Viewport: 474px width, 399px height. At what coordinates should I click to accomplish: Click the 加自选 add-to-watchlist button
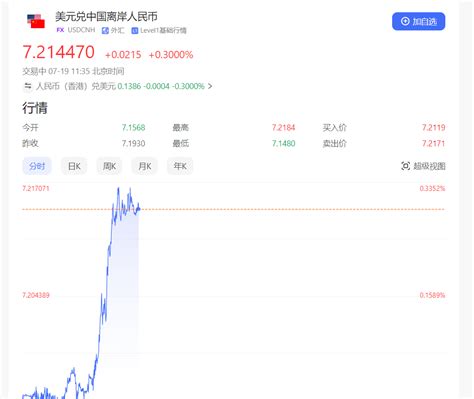tap(418, 21)
